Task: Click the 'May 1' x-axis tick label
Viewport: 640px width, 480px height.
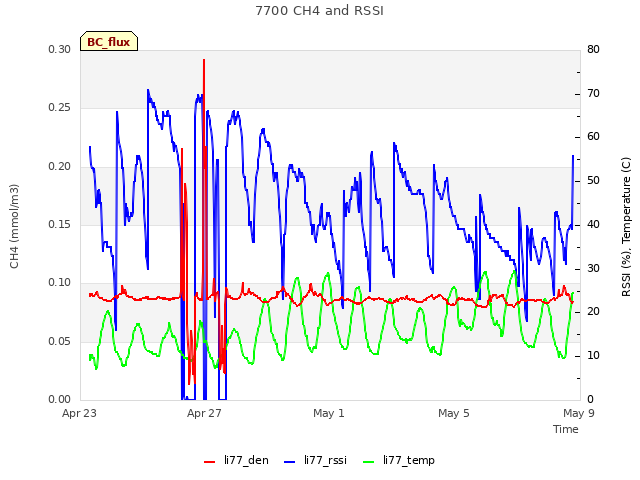Action: tap(329, 413)
